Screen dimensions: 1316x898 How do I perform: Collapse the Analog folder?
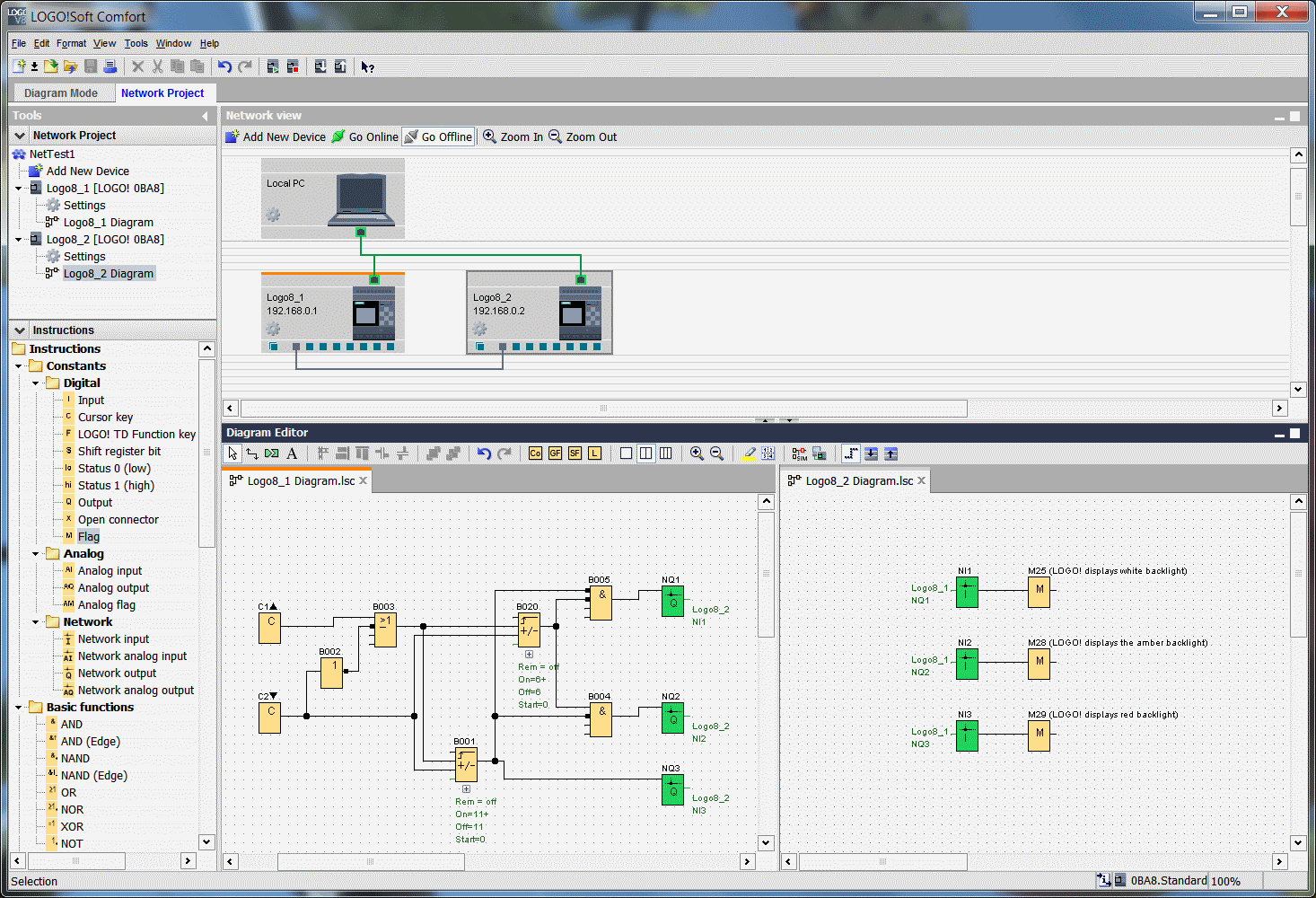click(x=36, y=554)
